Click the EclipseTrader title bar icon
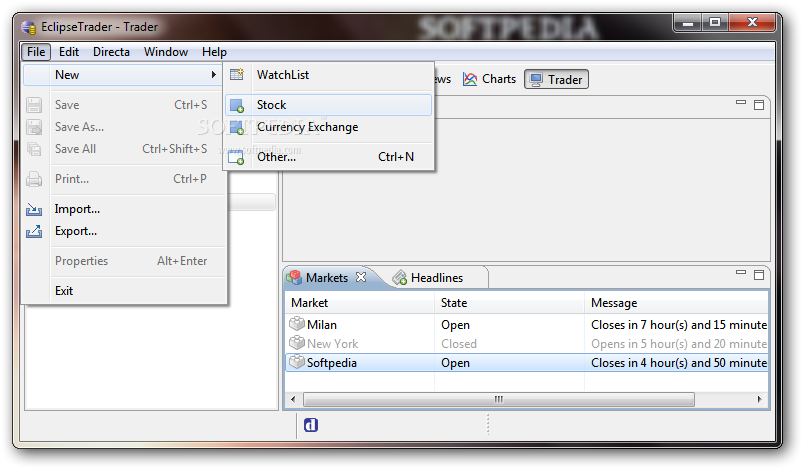 pos(28,27)
